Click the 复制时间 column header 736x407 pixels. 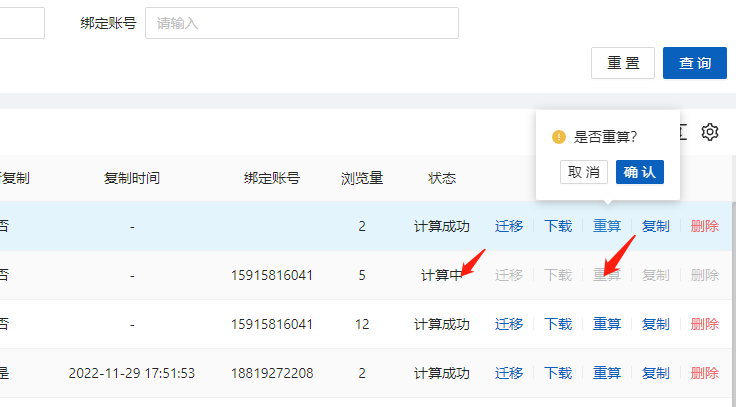coord(132,179)
